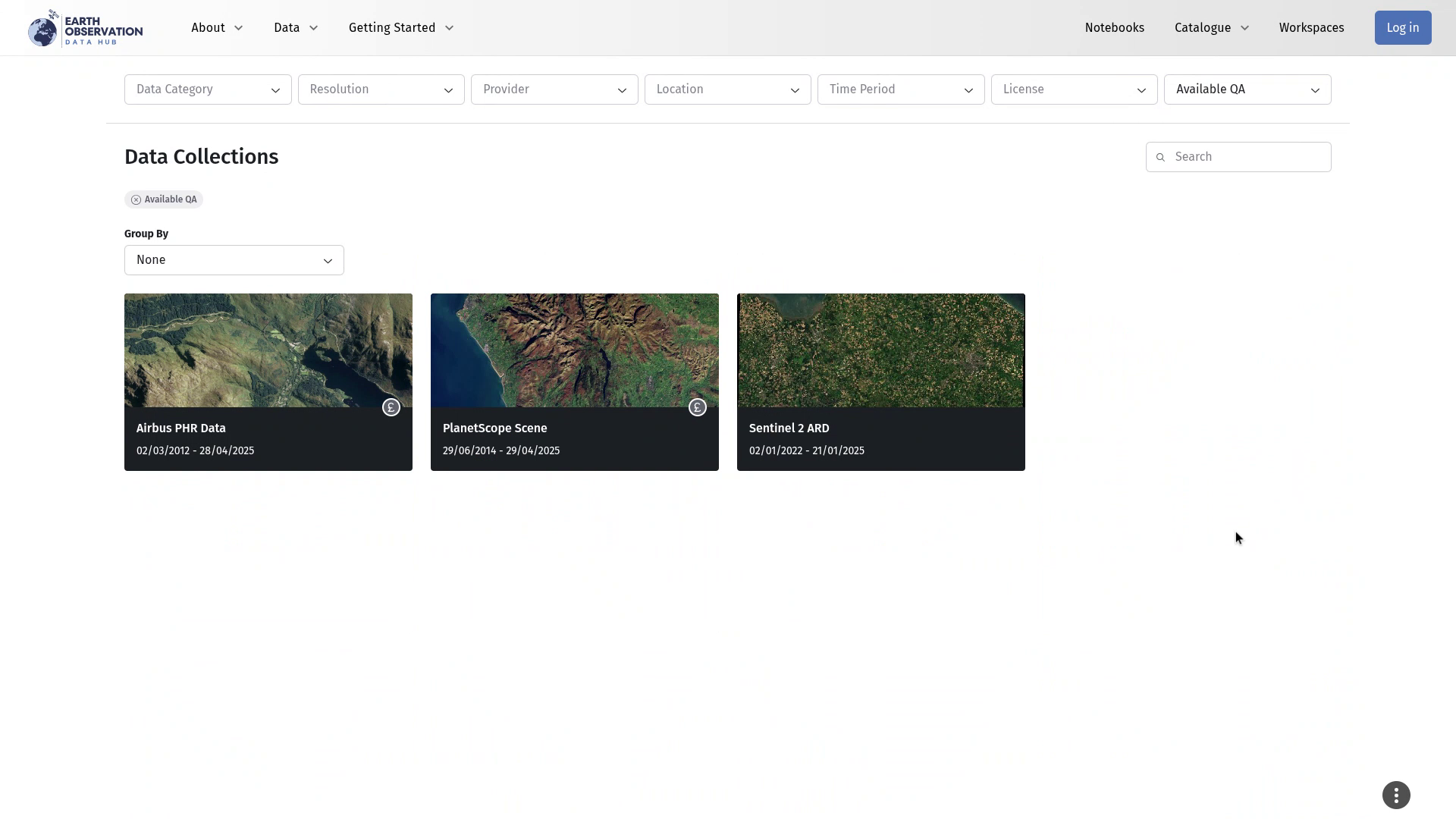Type in the Search collections field
The width and height of the screenshot is (1456, 819).
coord(1247,157)
